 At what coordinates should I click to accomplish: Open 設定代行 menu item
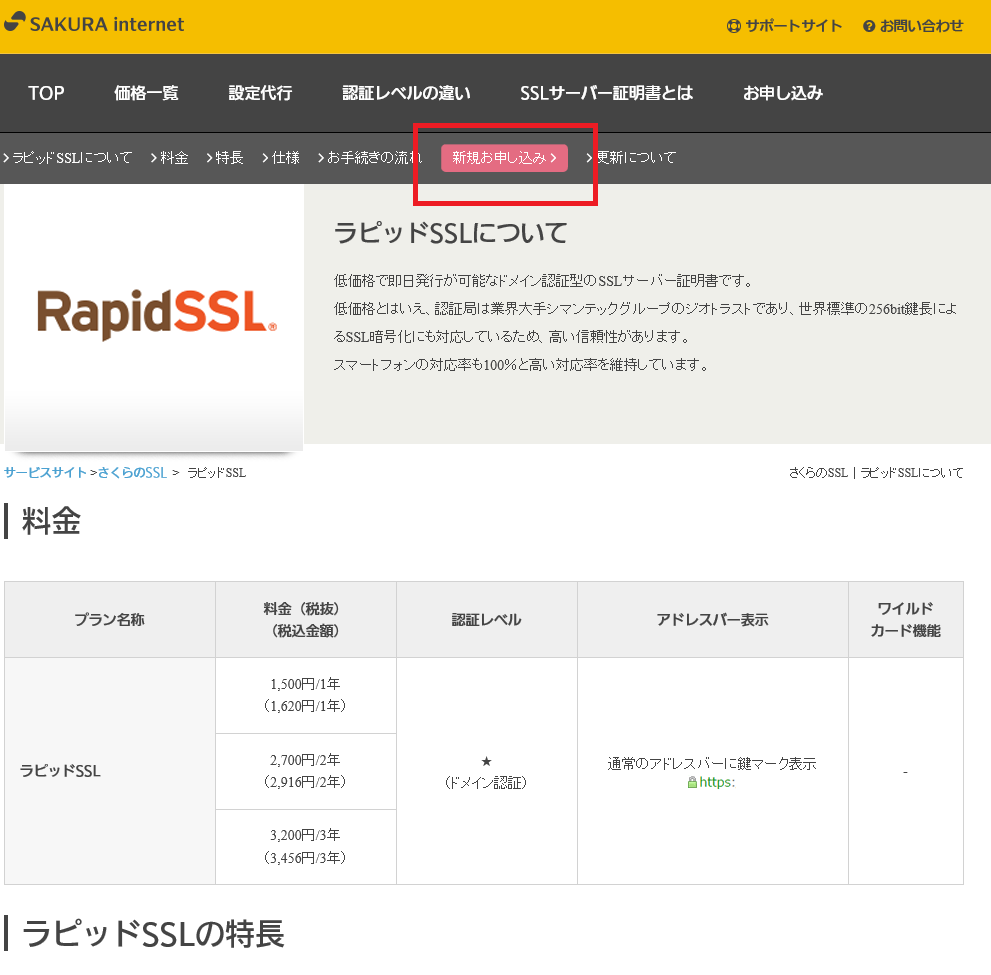[x=260, y=93]
